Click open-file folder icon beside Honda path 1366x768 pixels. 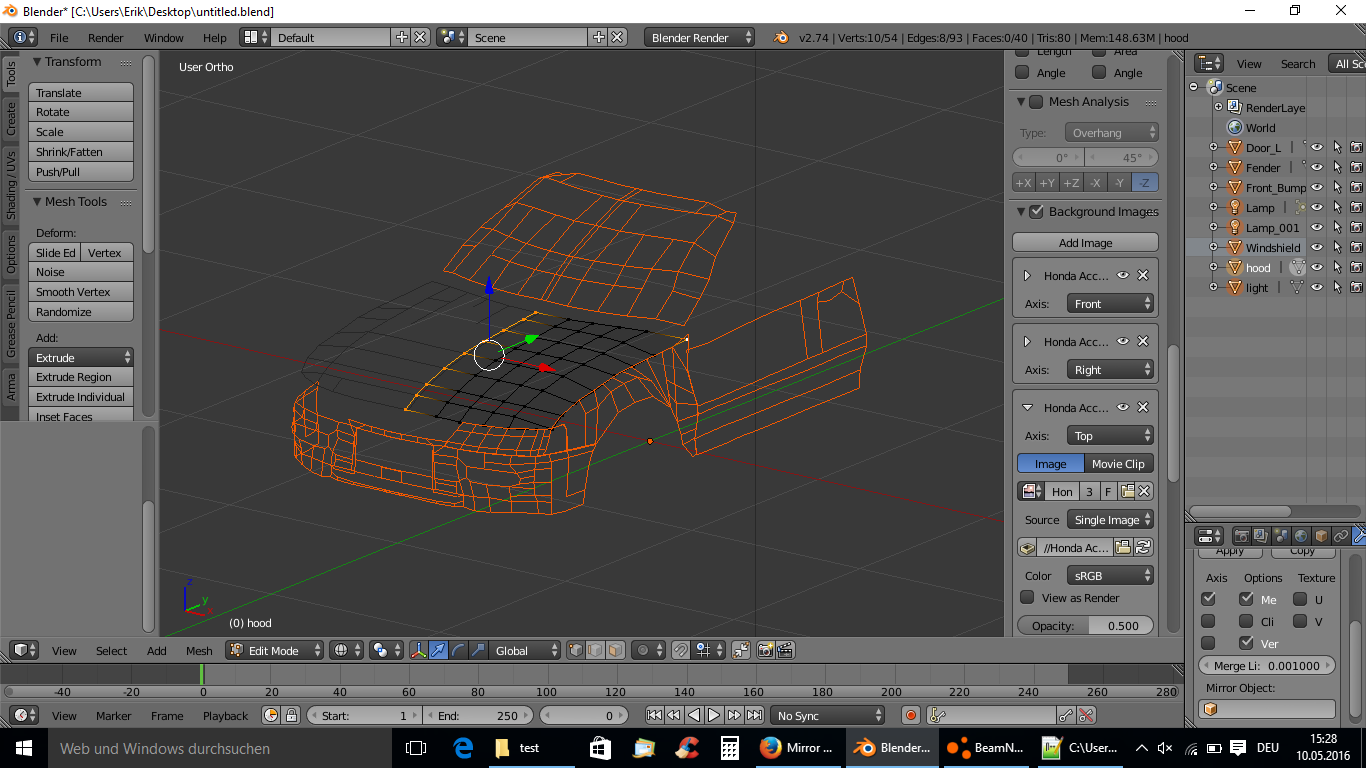pos(1123,547)
